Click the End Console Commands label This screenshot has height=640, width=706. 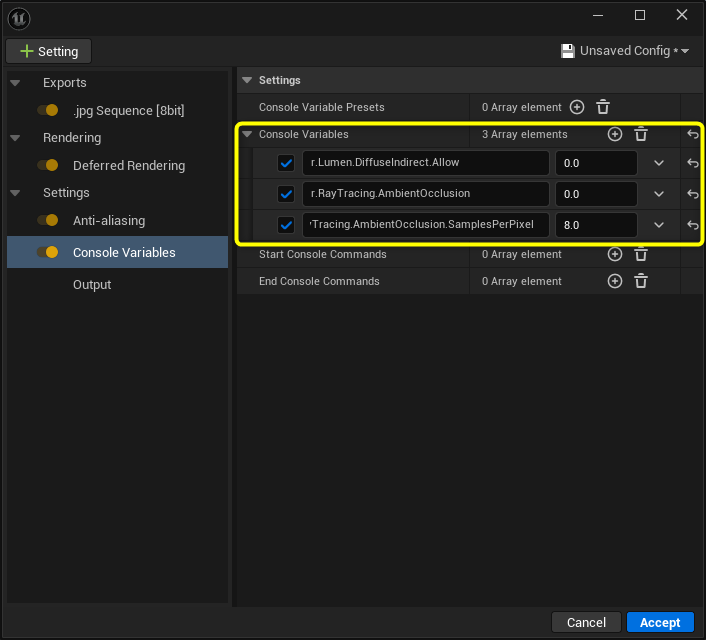tap(319, 281)
